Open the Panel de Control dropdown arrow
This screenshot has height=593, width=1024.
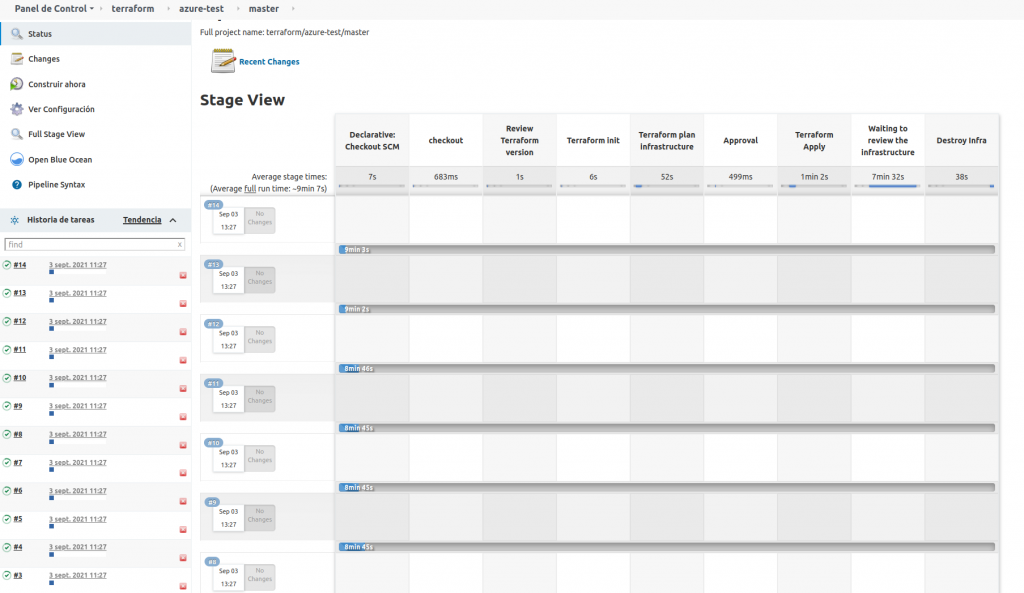pyautogui.click(x=92, y=9)
